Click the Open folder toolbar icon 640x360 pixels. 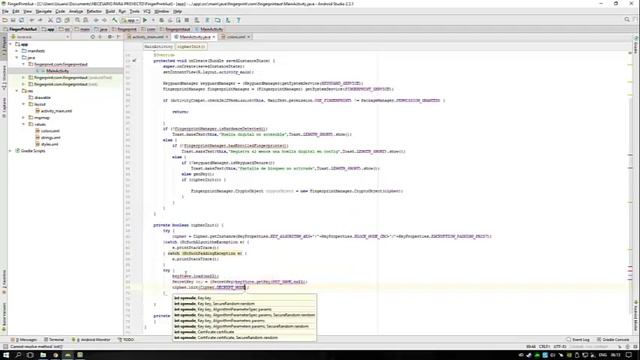tap(5, 20)
